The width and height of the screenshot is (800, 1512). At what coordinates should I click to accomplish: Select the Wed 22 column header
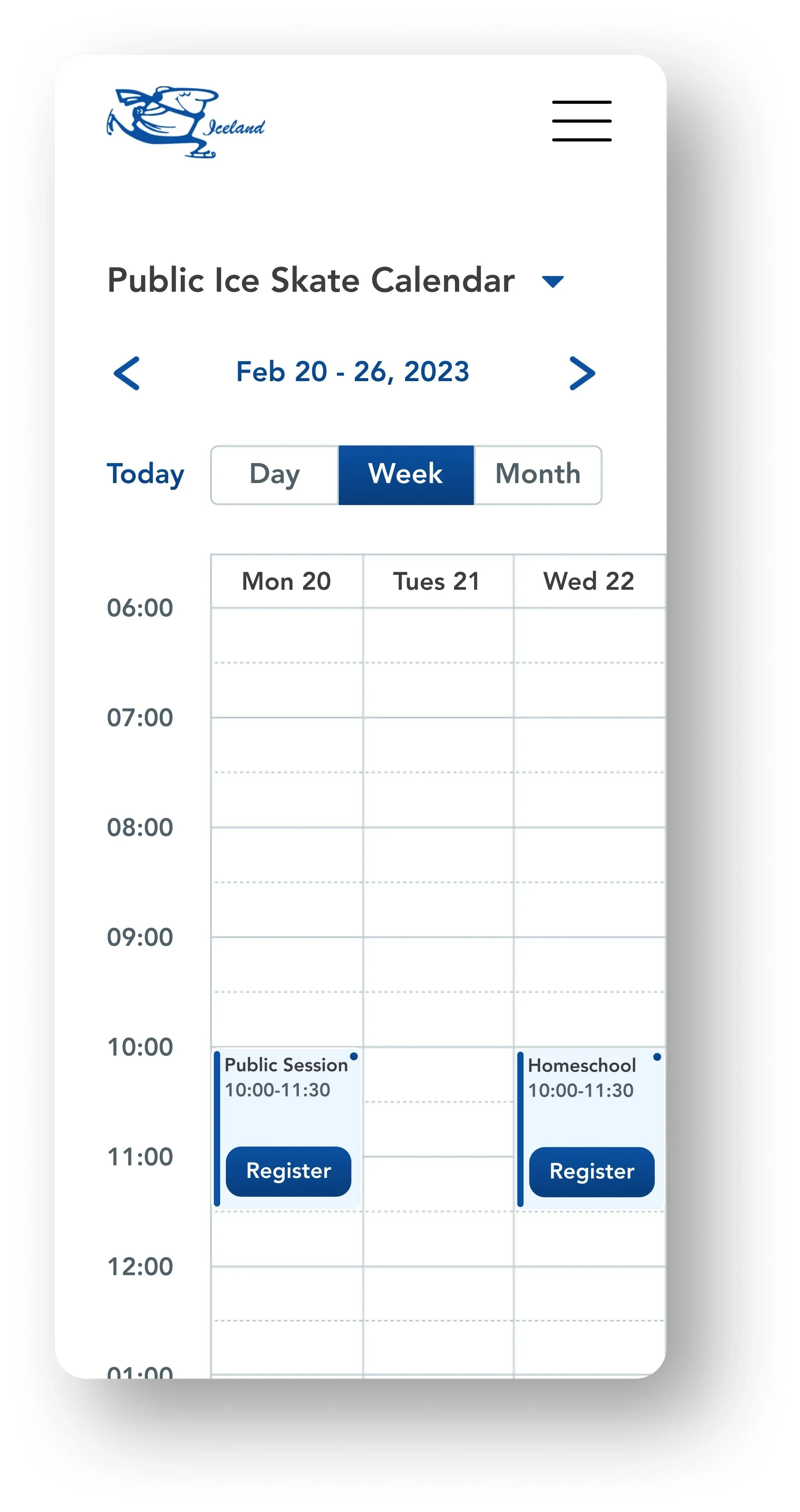(x=589, y=581)
